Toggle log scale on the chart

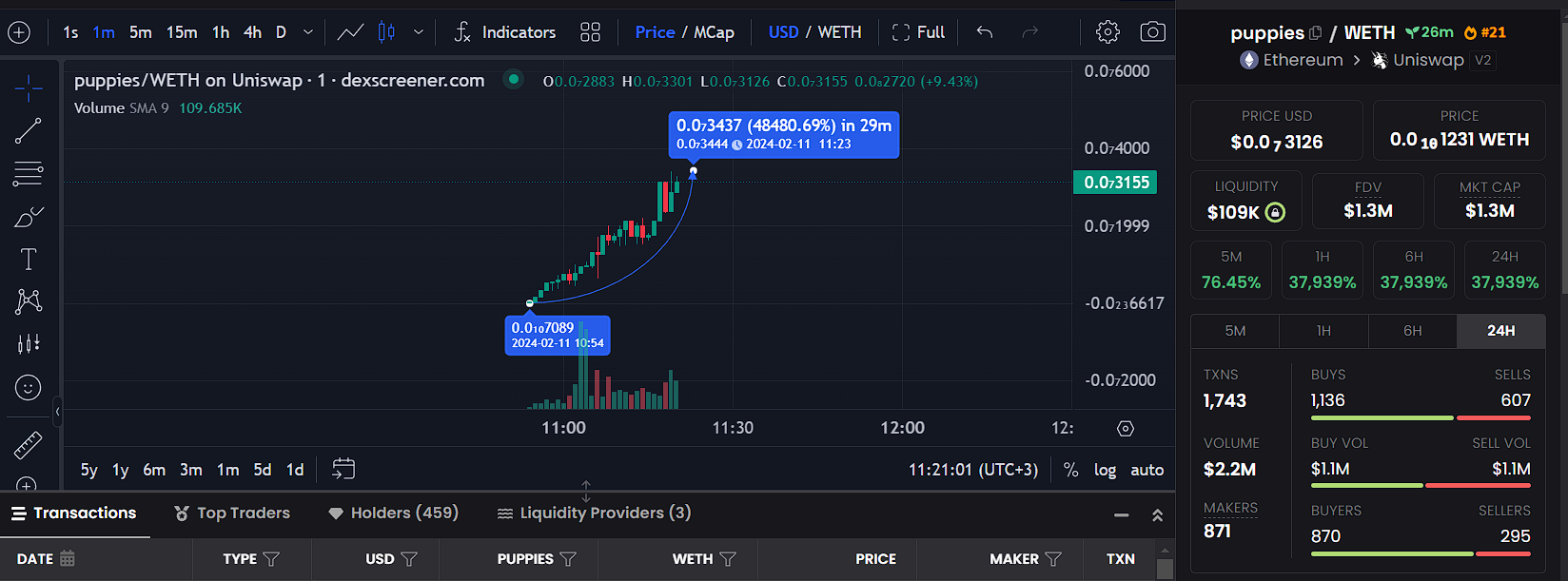[1105, 470]
